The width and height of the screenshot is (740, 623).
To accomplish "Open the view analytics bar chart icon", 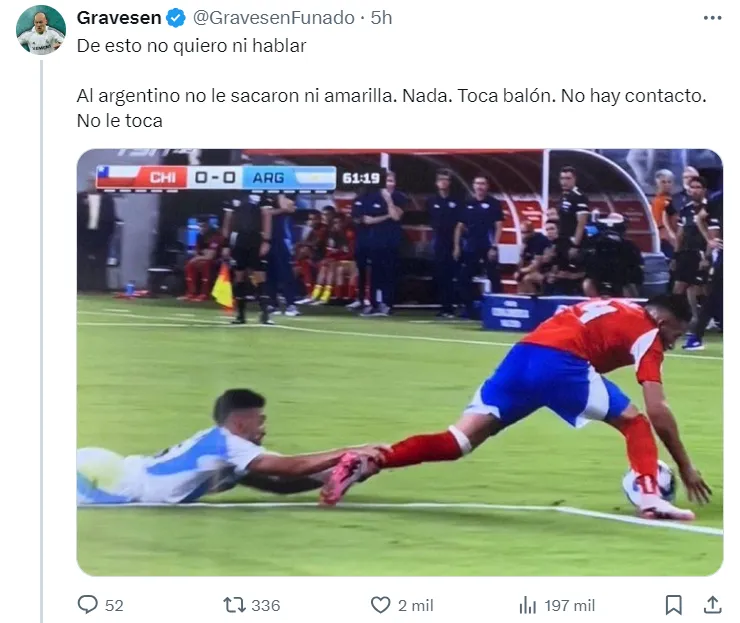I will click(x=528, y=605).
